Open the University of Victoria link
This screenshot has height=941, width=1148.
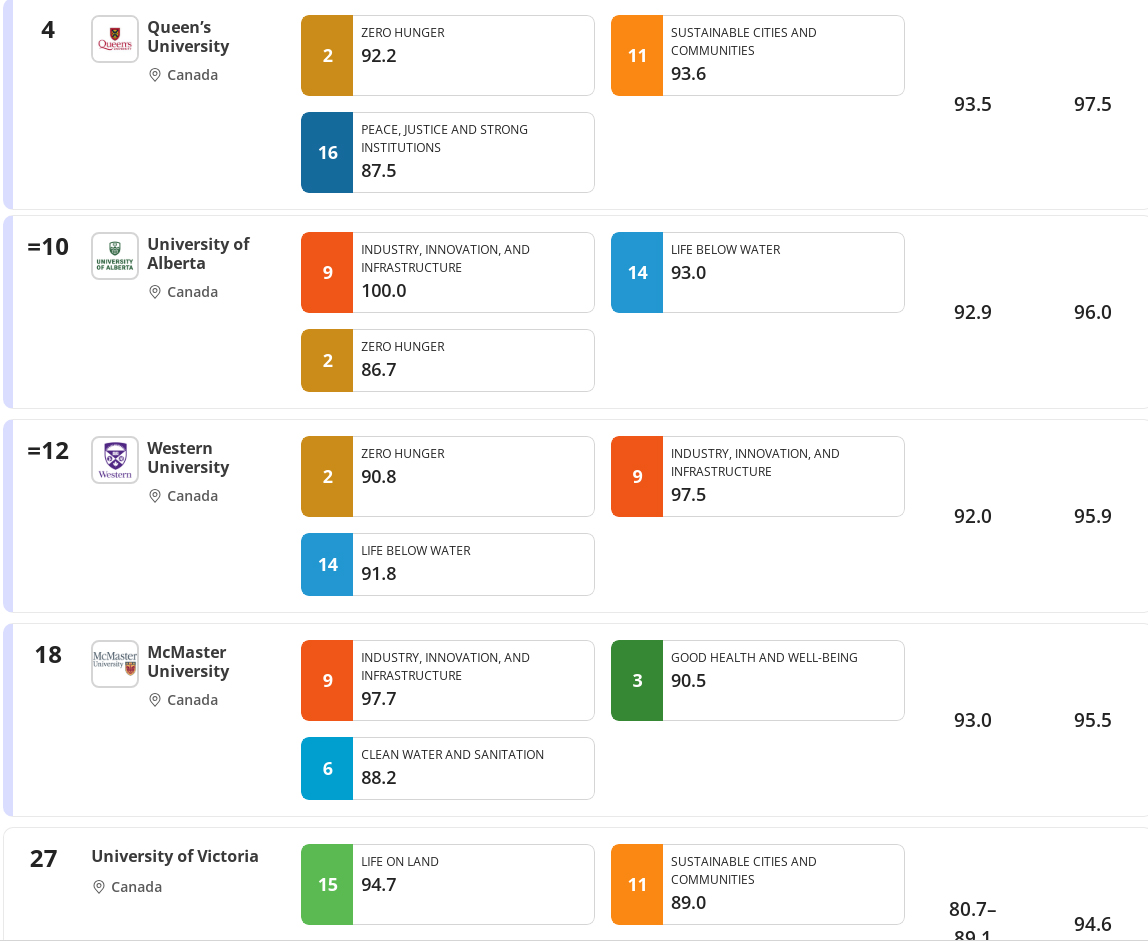[175, 856]
